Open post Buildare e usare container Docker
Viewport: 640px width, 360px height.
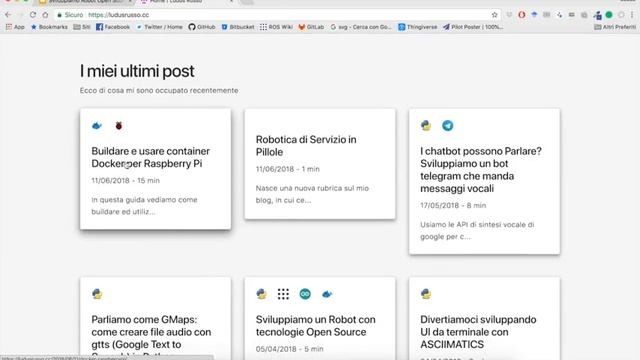coord(151,157)
